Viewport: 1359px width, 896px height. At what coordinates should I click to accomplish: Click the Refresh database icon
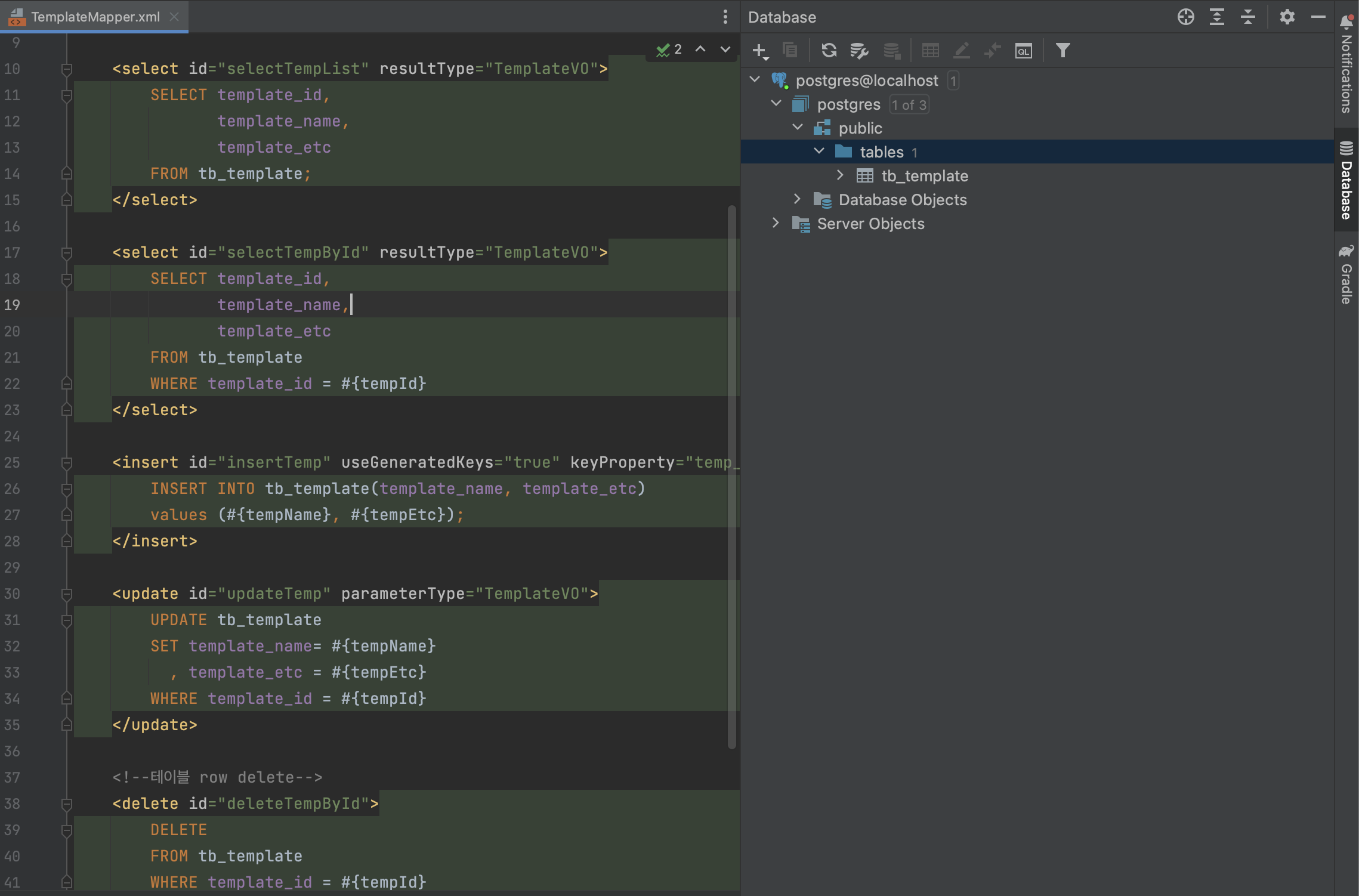coord(829,51)
